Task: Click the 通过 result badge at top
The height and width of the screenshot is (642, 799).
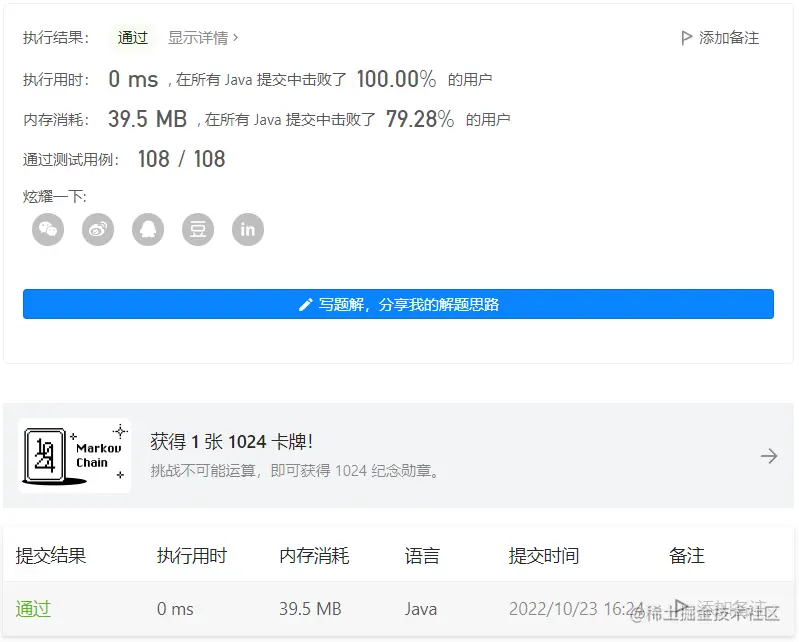Action: coord(132,38)
